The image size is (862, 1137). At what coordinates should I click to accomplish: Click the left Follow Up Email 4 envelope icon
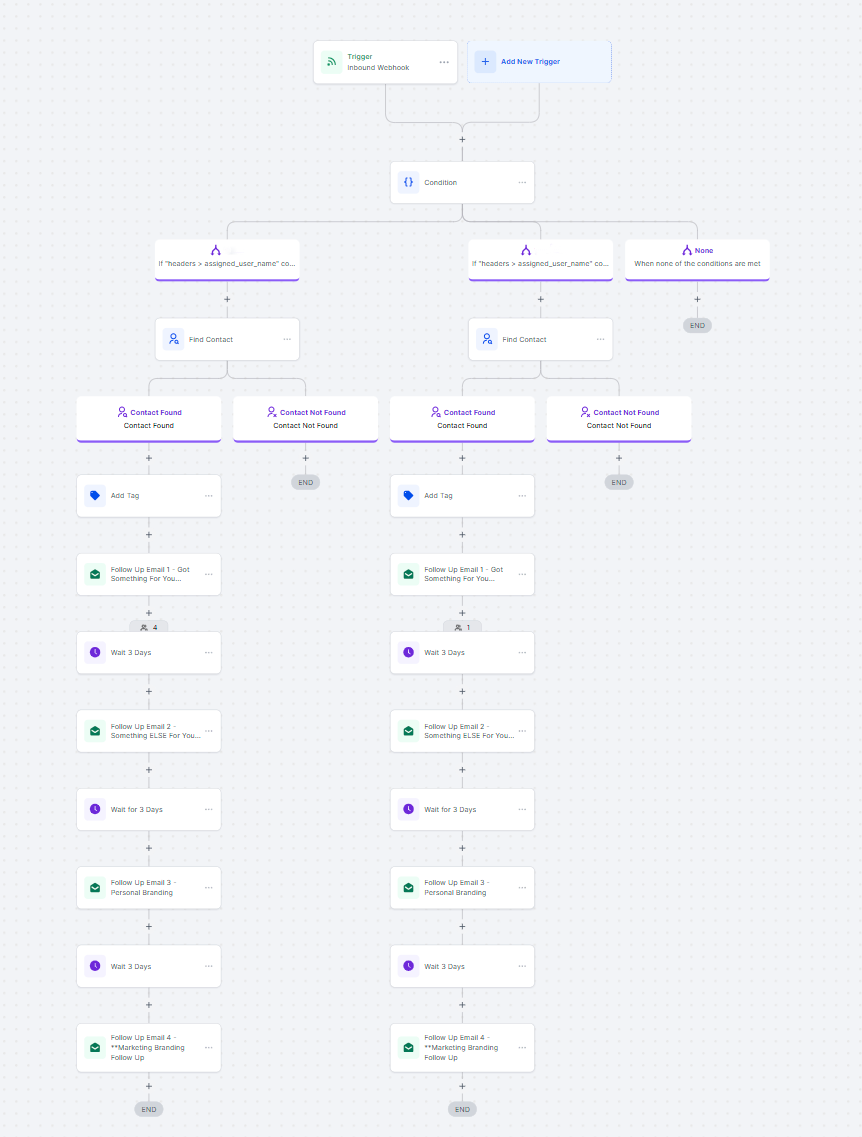(x=95, y=1047)
